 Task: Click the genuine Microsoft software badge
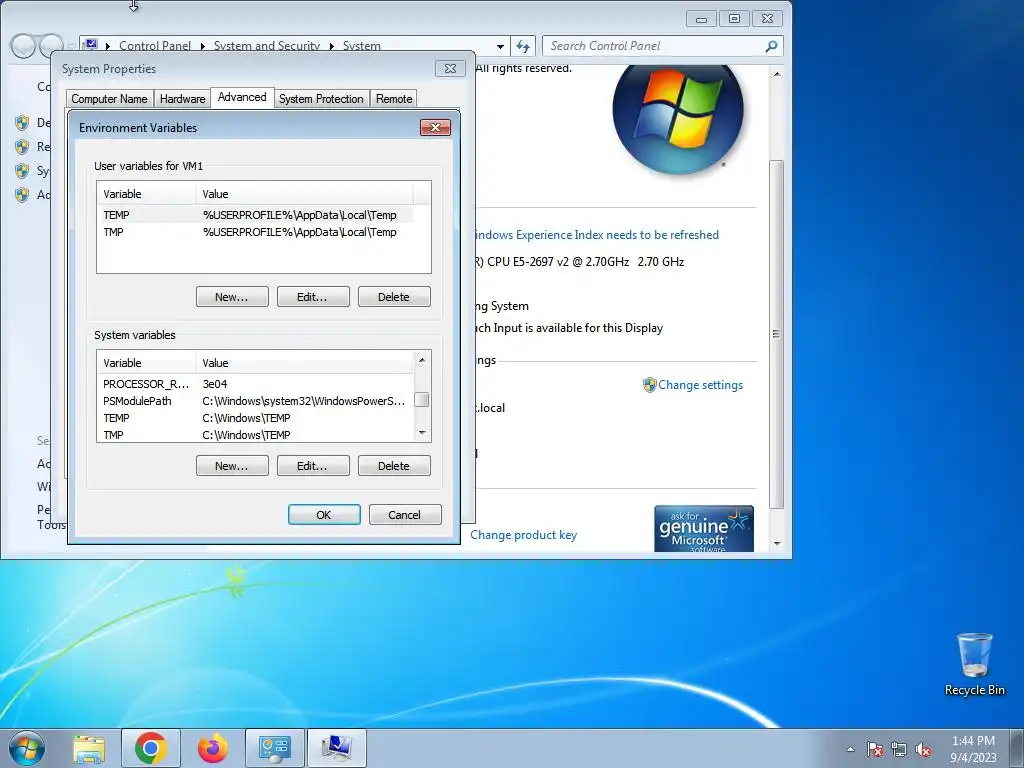tap(704, 528)
